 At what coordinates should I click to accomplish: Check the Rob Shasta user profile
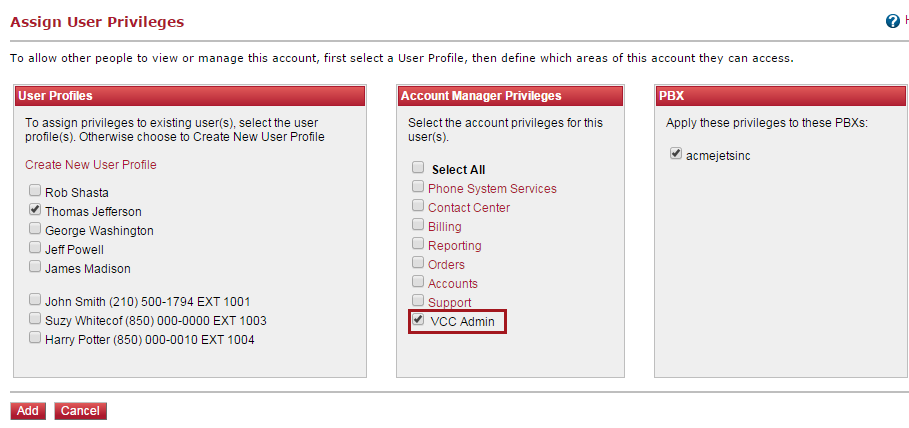(x=35, y=190)
